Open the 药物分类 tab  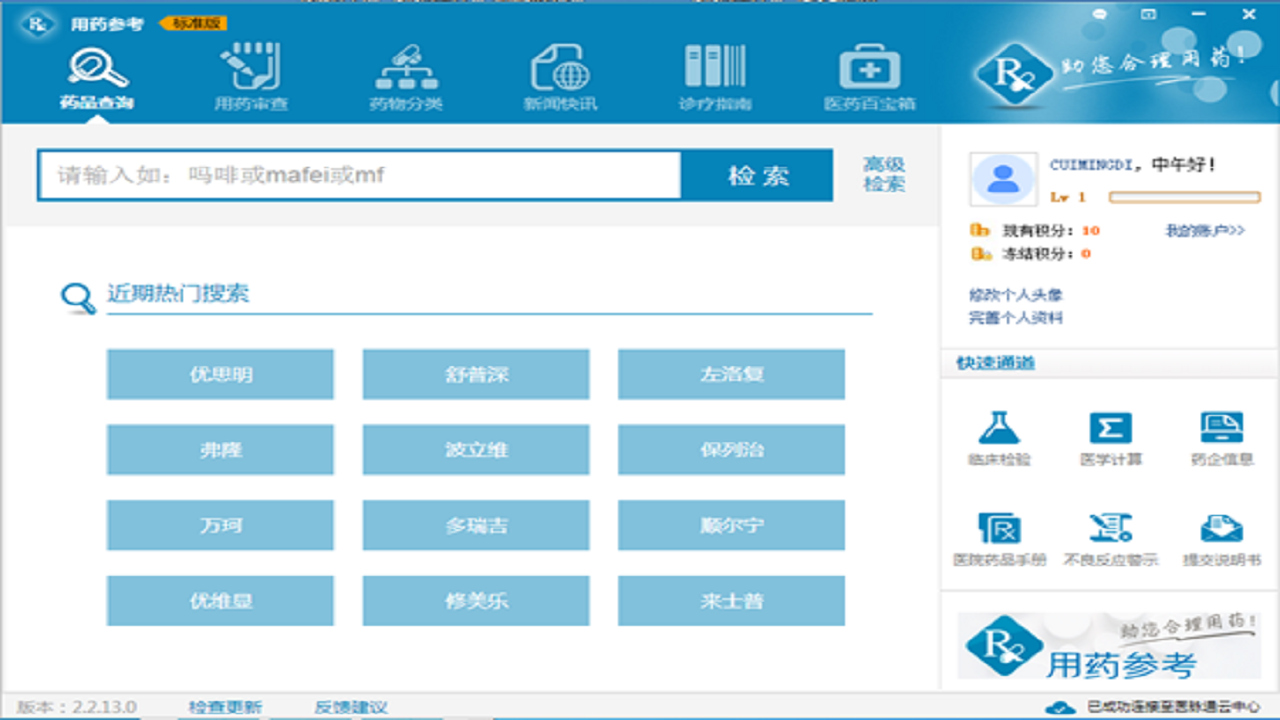pos(405,77)
